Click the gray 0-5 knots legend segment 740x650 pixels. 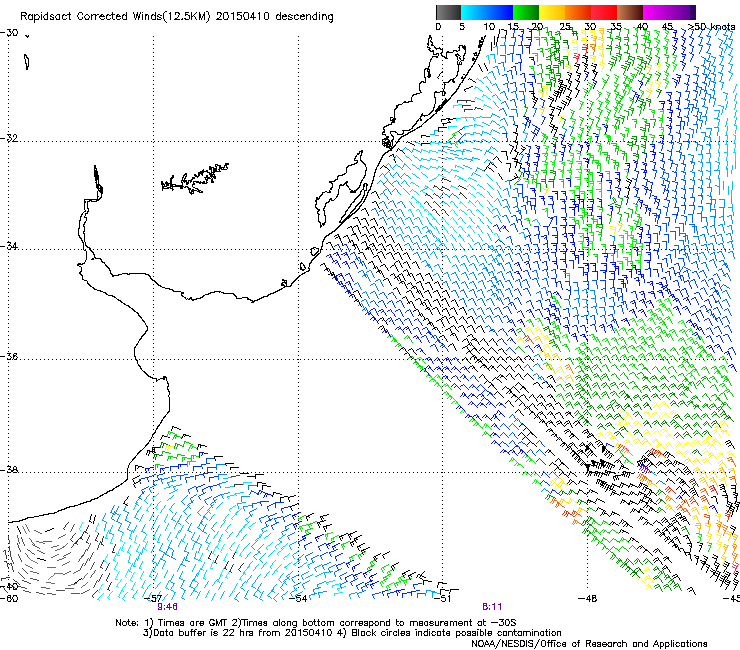point(448,12)
